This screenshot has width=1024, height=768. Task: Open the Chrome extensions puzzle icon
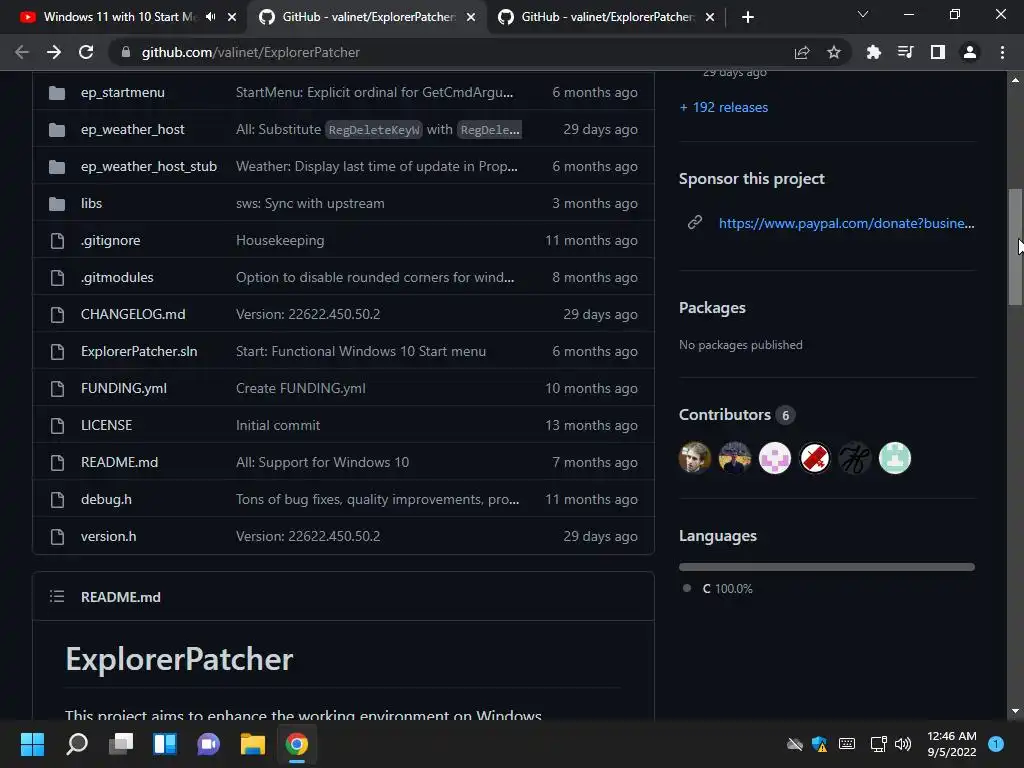873,52
